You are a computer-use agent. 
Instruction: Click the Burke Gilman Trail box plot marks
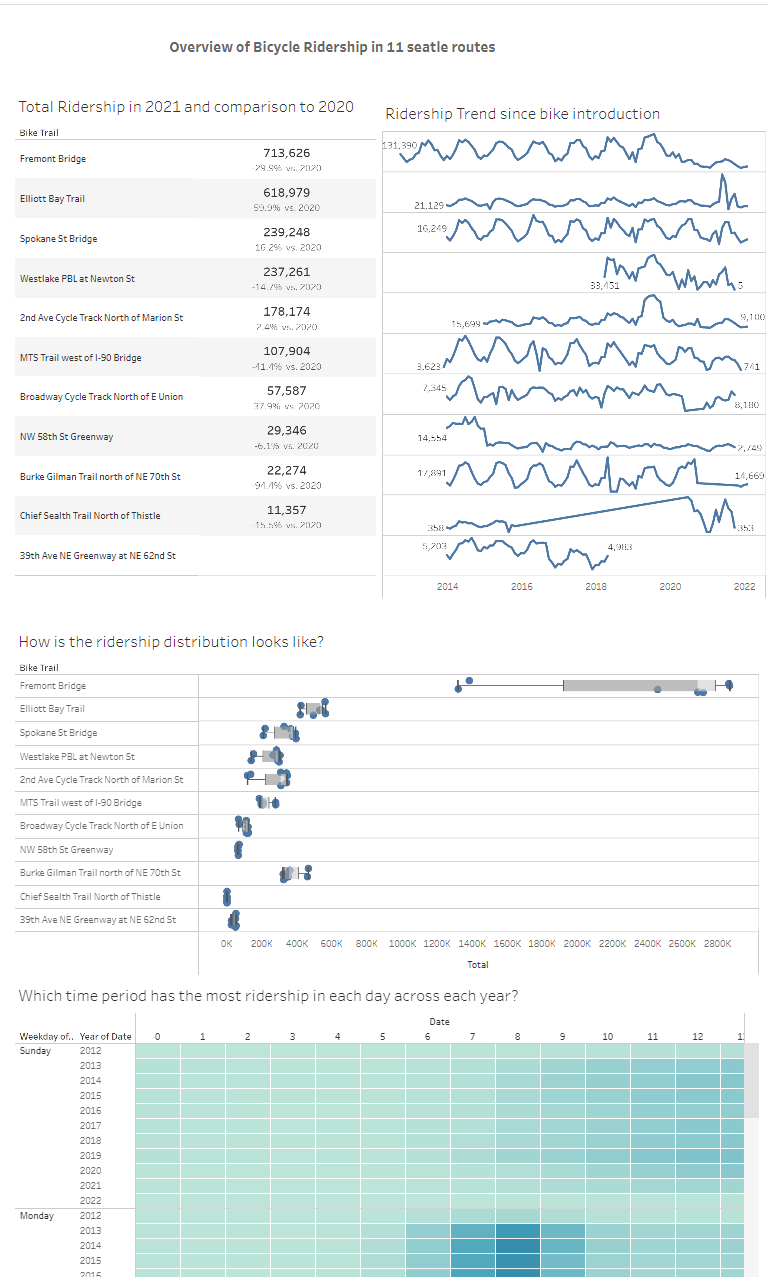point(297,873)
